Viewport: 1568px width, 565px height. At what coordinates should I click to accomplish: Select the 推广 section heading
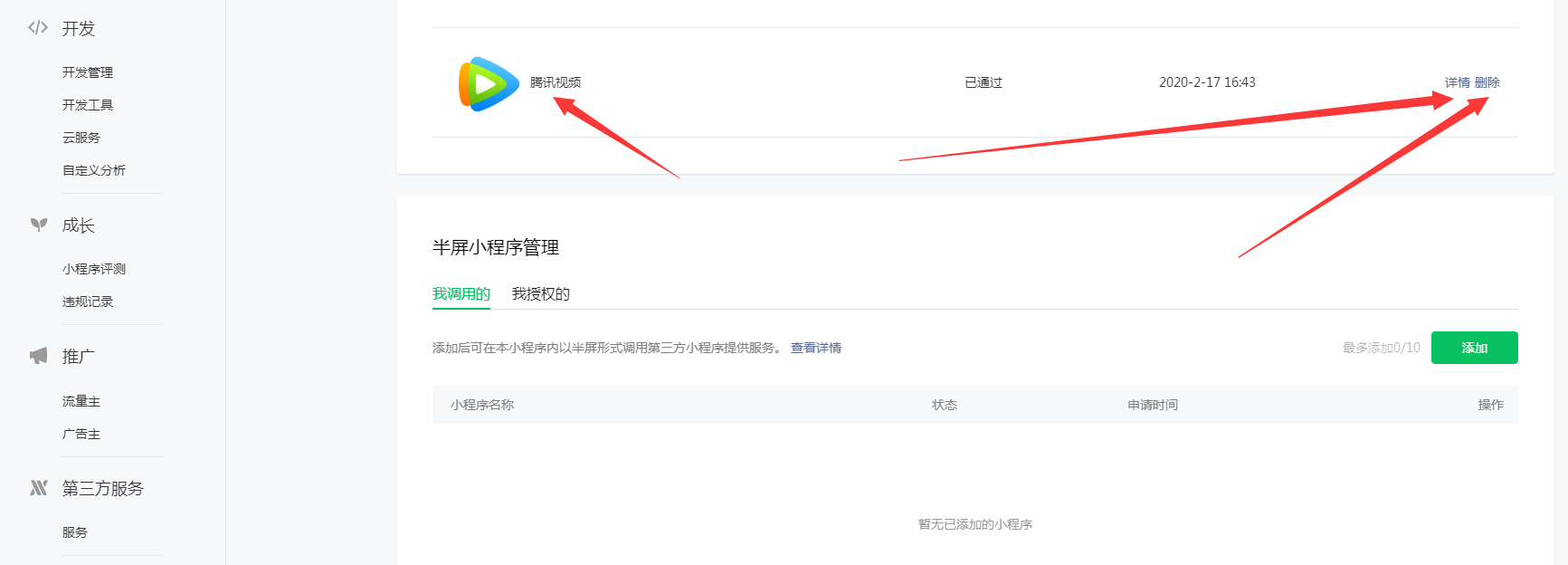(x=79, y=357)
